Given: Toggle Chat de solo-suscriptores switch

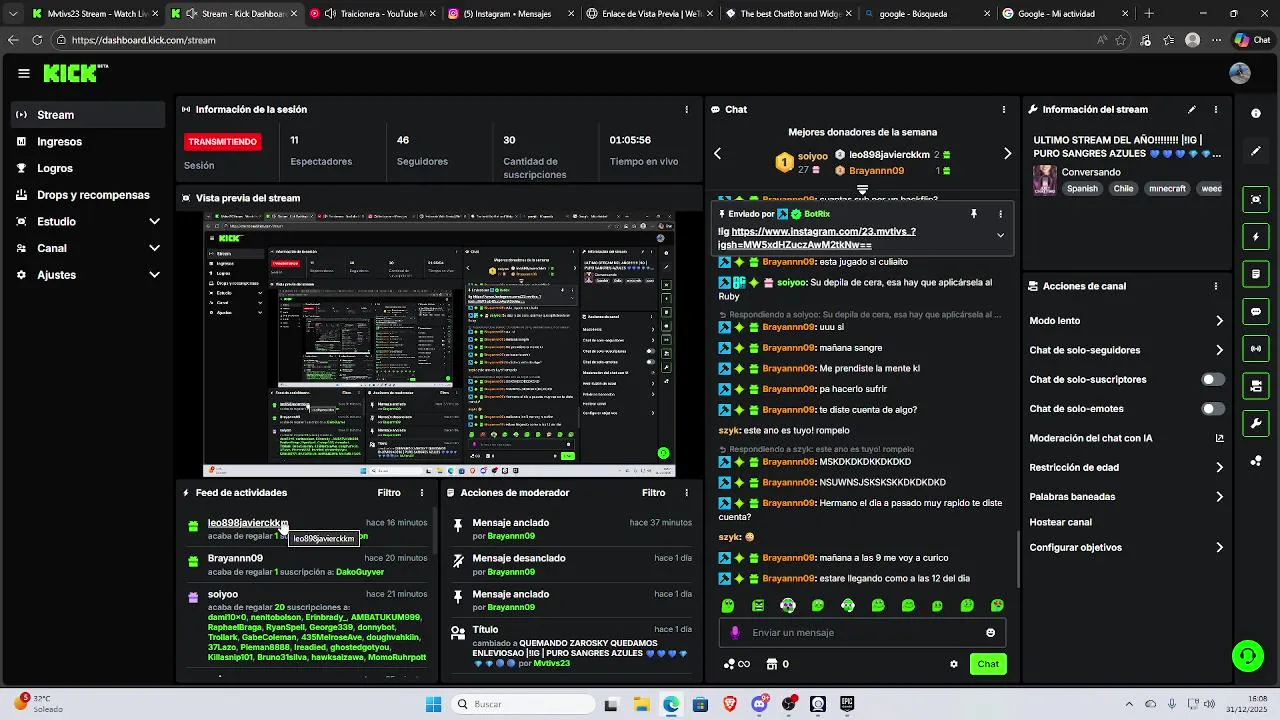Looking at the screenshot, I should click(1212, 380).
